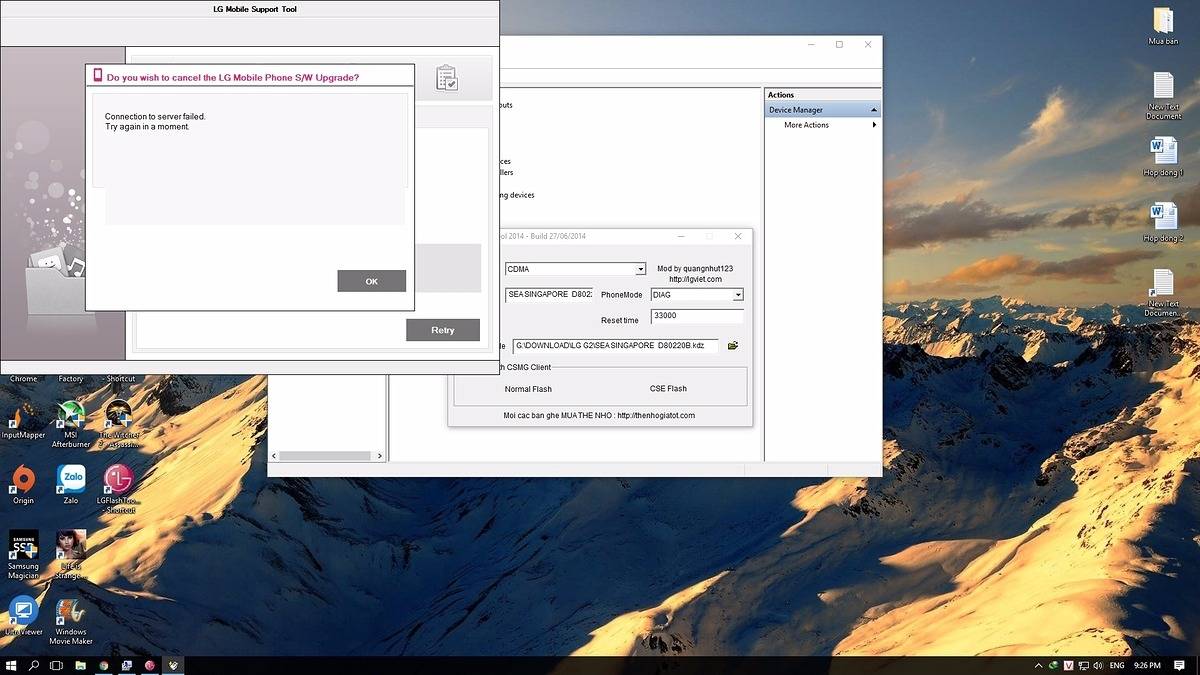Browse for KDZ file with folder icon
The width and height of the screenshot is (1200, 675).
733,346
